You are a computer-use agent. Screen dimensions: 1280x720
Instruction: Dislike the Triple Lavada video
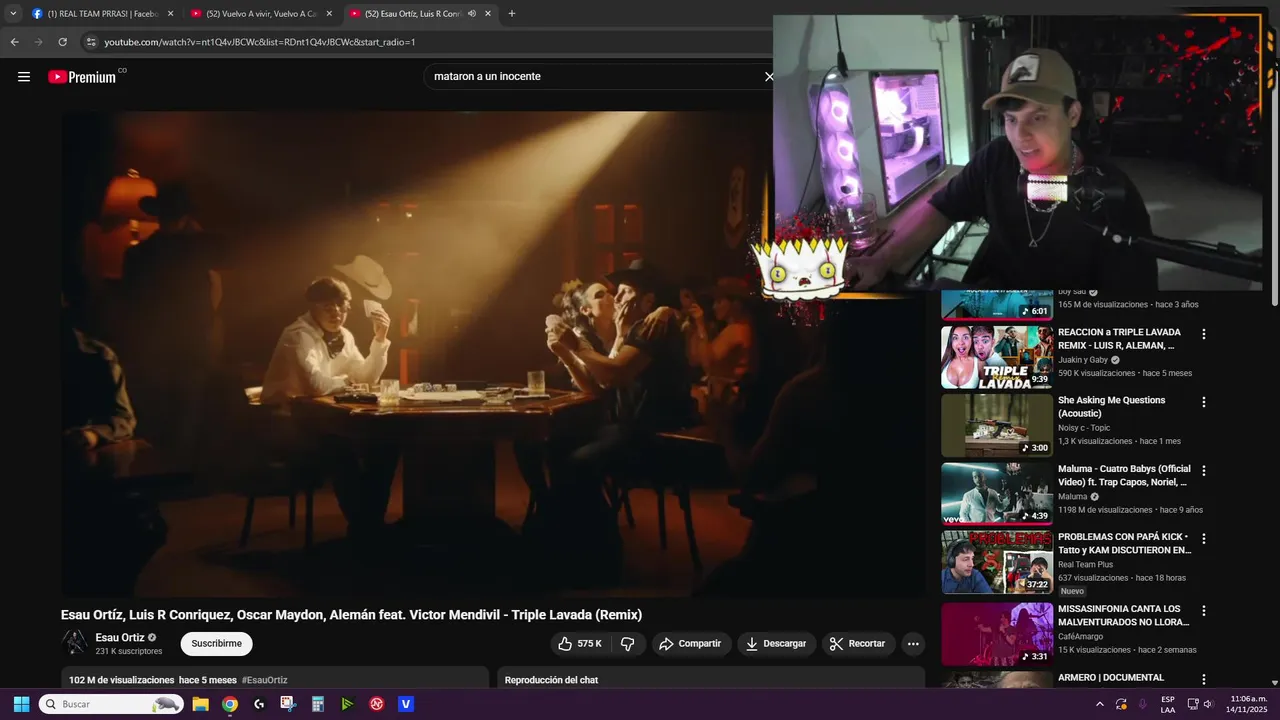(x=628, y=644)
